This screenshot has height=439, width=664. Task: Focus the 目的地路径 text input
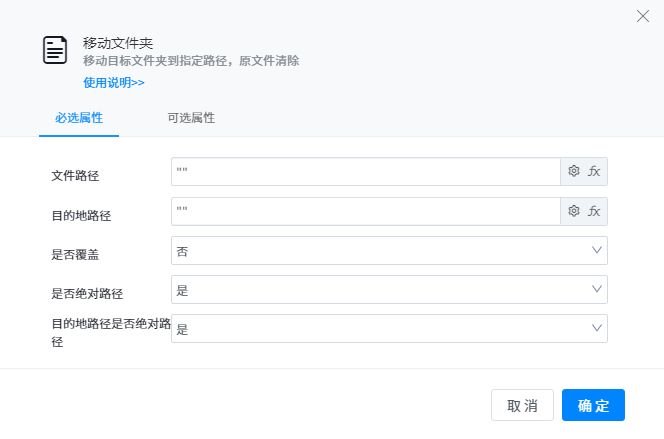point(365,211)
